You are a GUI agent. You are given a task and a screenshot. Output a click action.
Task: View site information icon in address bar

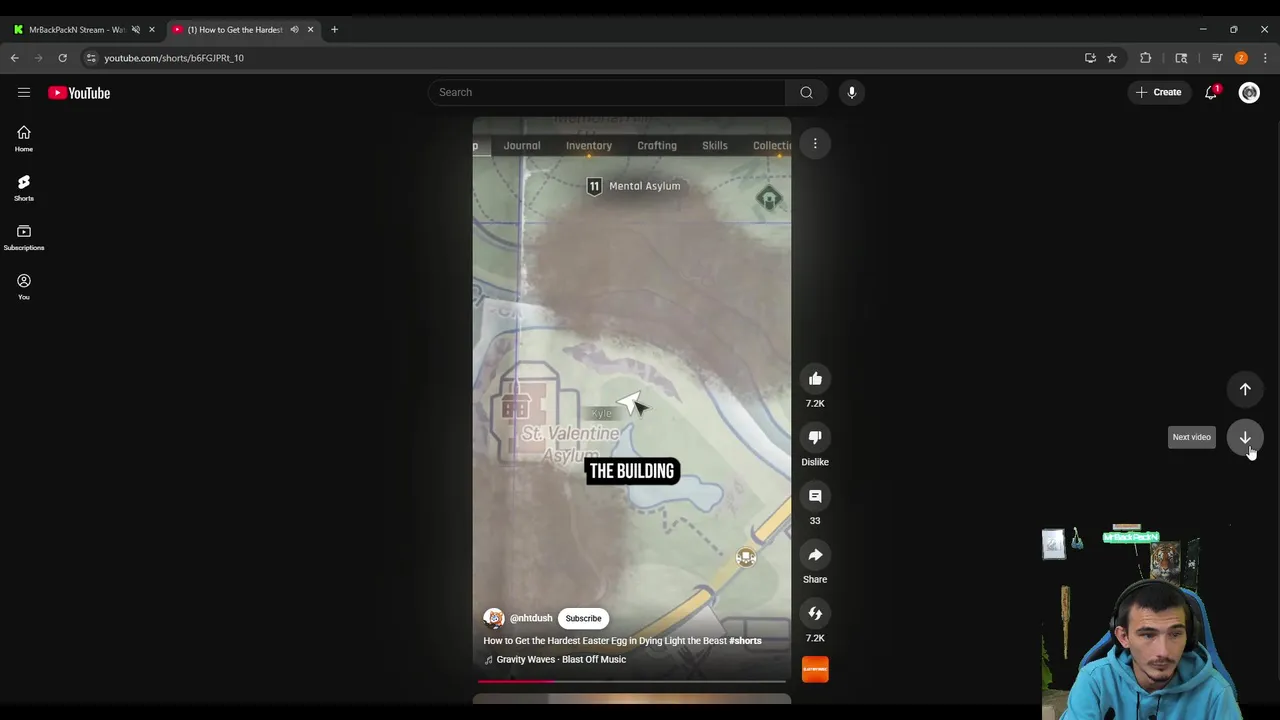91,58
